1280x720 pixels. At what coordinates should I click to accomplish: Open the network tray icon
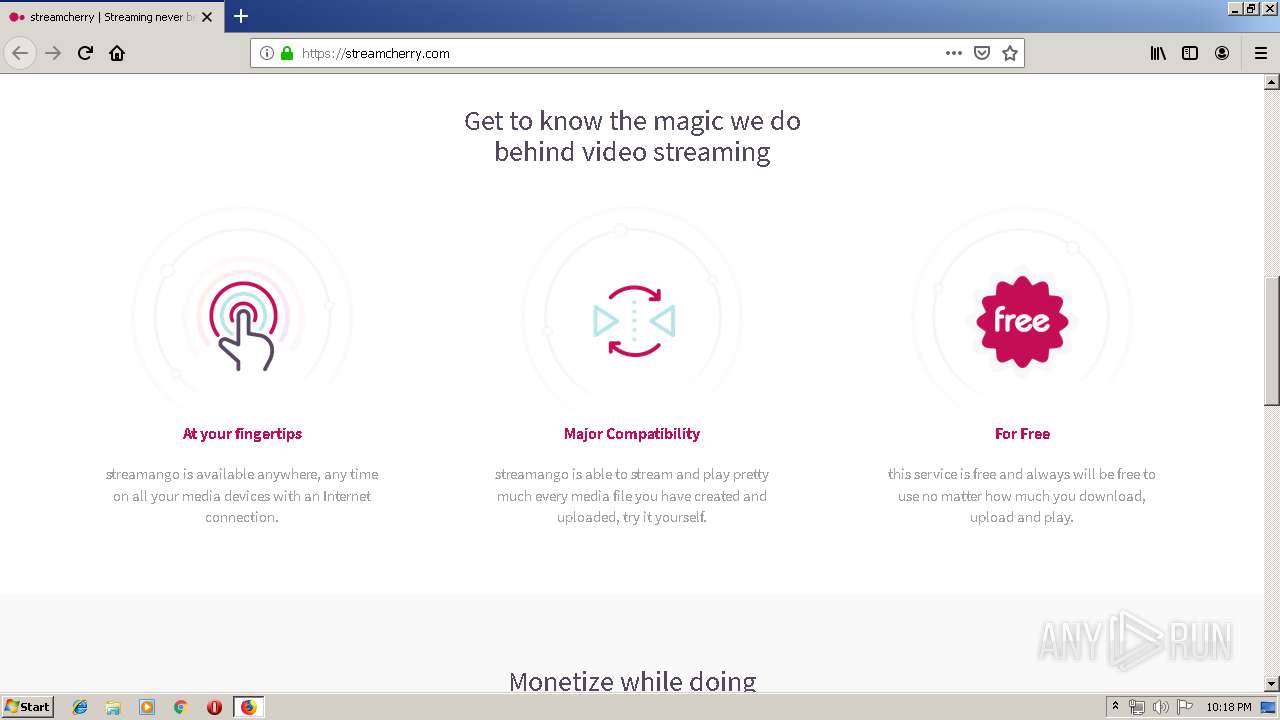pos(1137,707)
